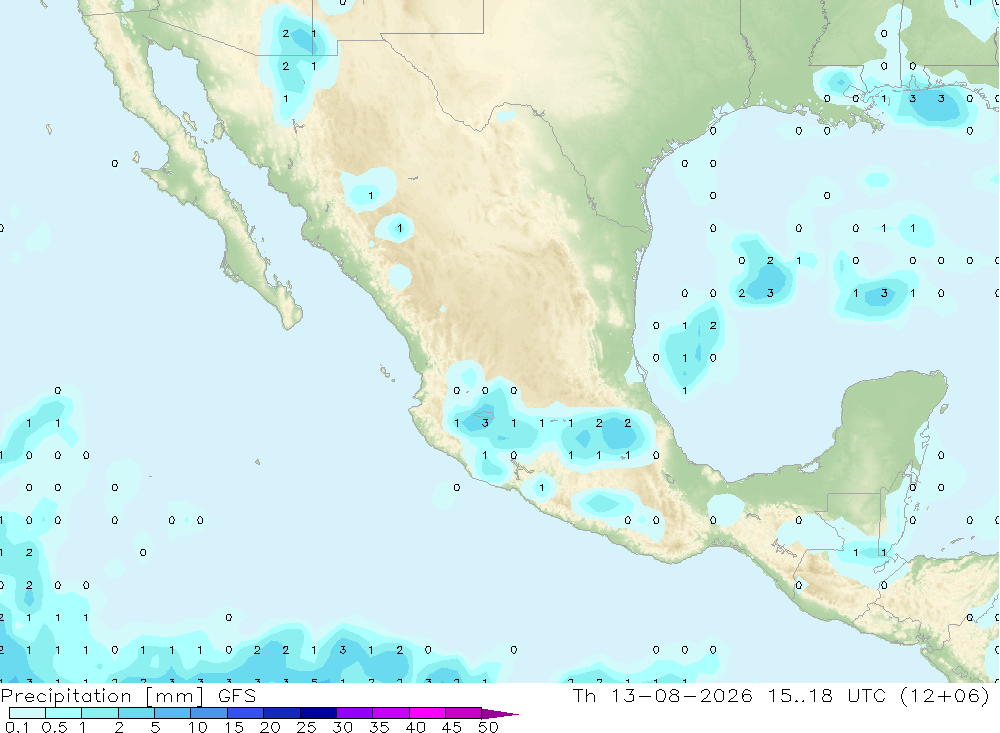1000x733 pixels.
Task: Click the '45' legend scale label
Action: coord(452,727)
